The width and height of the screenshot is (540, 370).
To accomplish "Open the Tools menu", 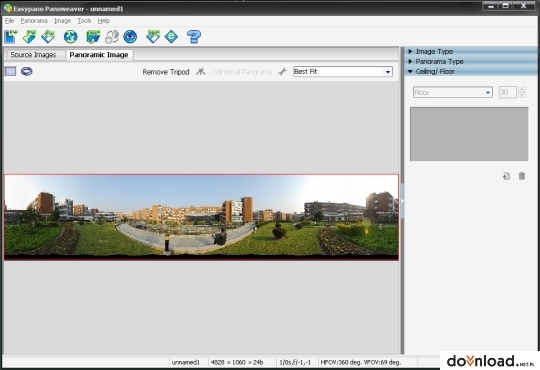I will [84, 21].
